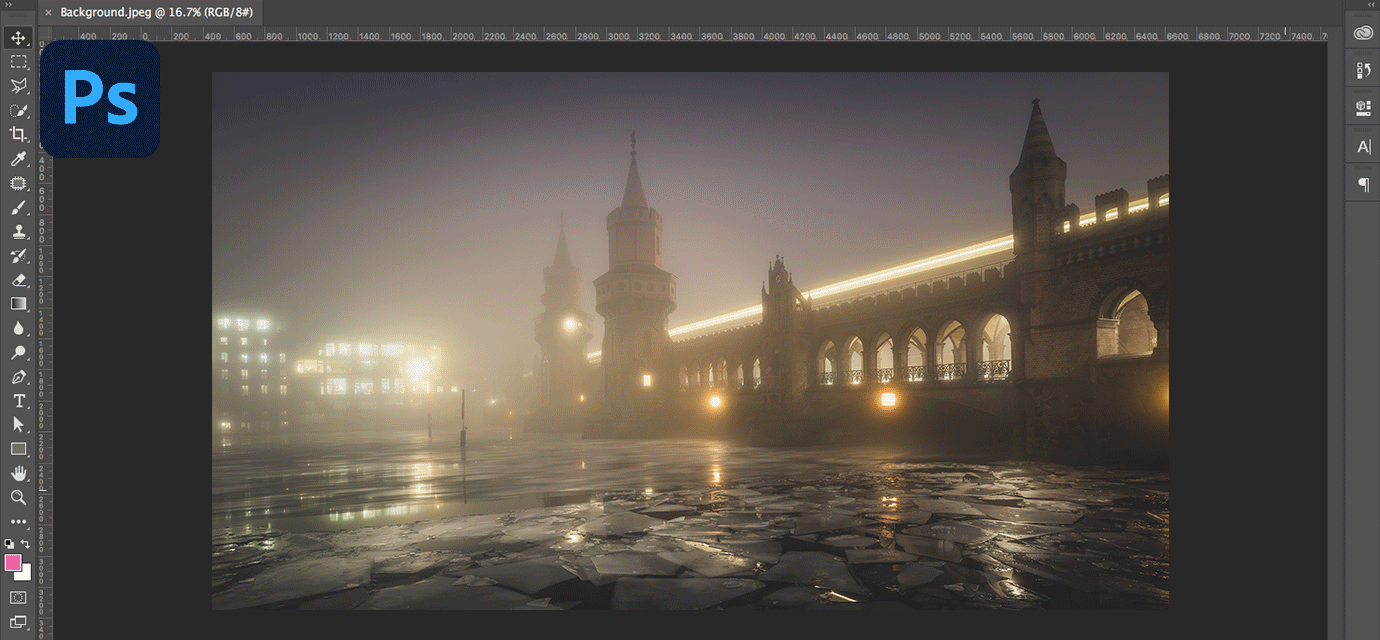Select the Blur tool

[x=18, y=328]
